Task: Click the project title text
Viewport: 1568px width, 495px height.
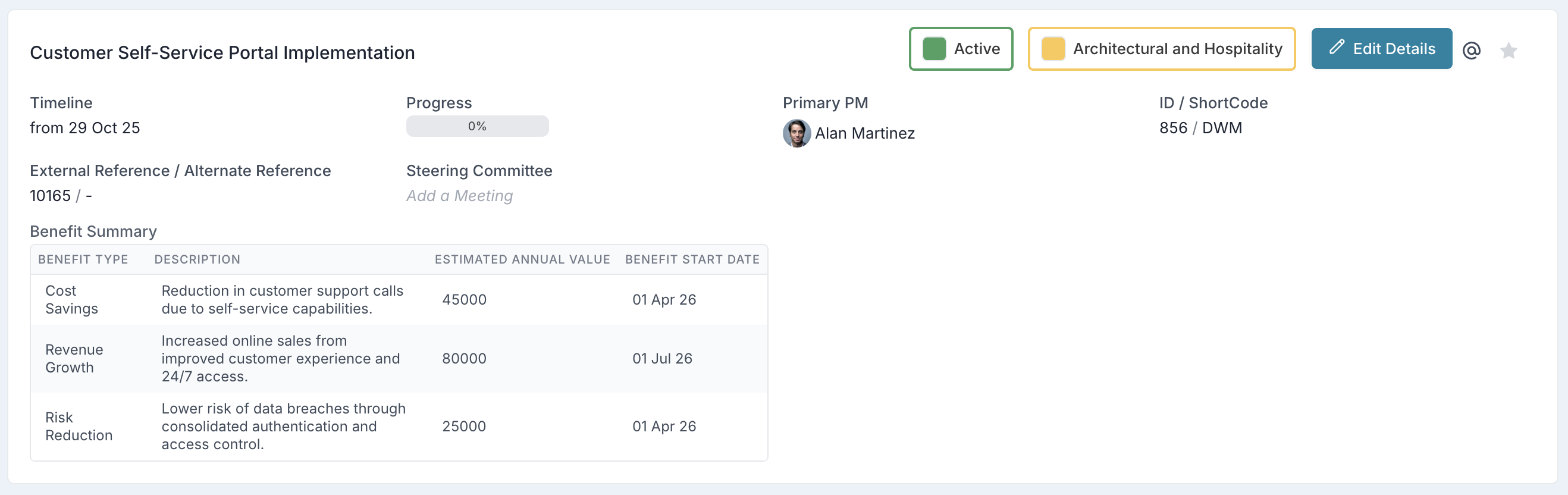Action: 222,53
